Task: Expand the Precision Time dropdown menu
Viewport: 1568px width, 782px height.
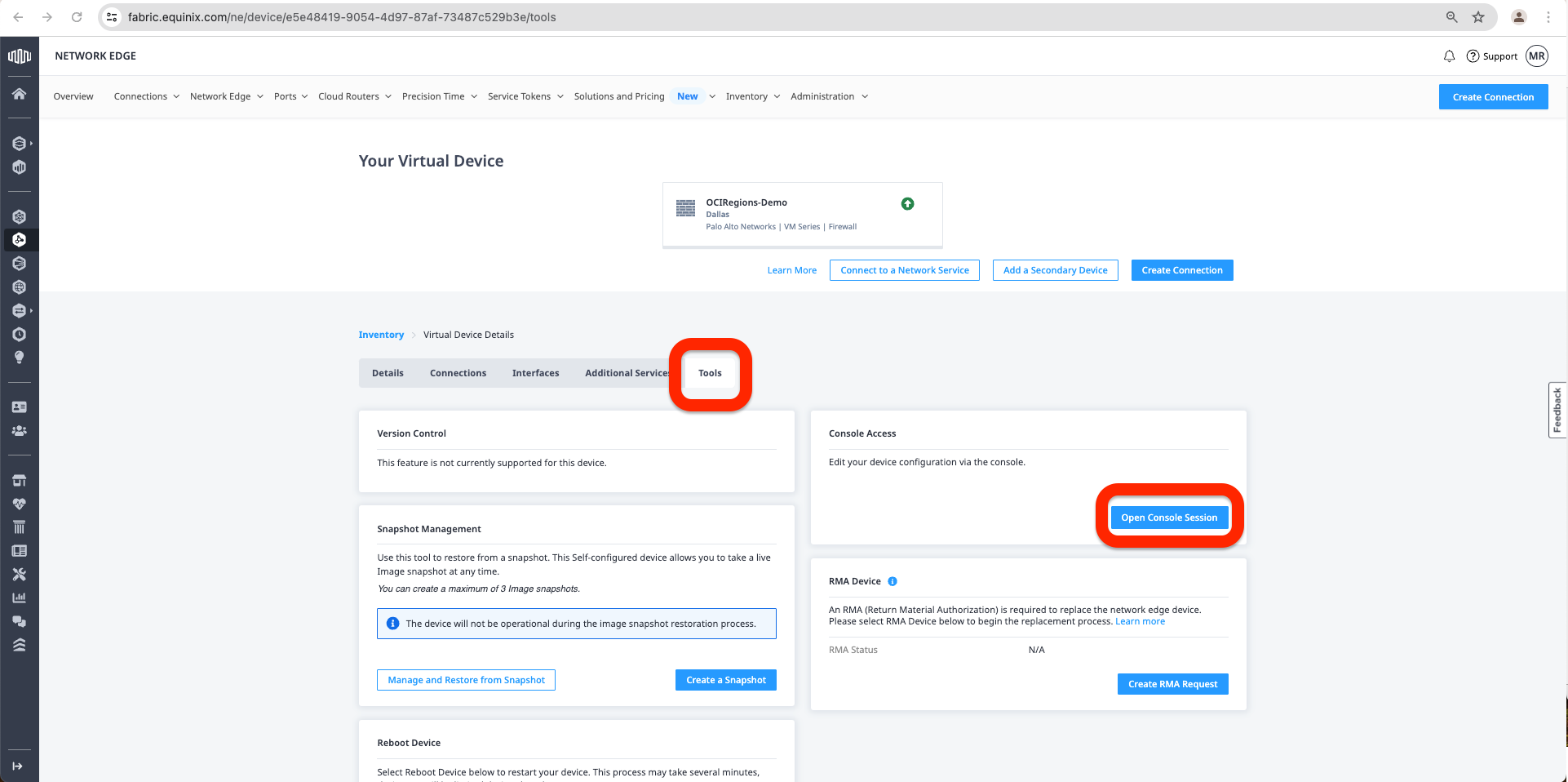Action: (x=440, y=96)
